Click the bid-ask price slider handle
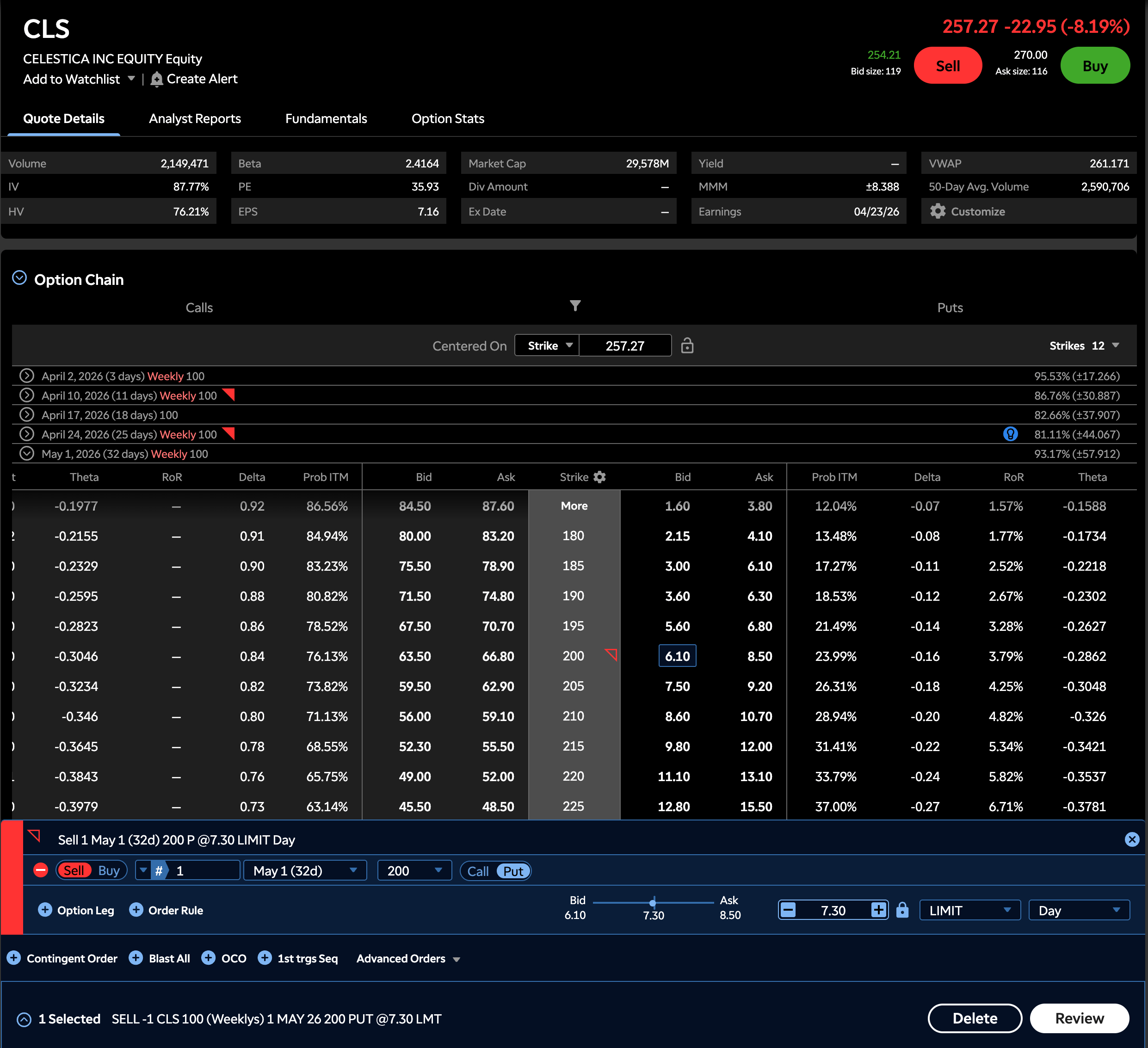 (x=653, y=902)
